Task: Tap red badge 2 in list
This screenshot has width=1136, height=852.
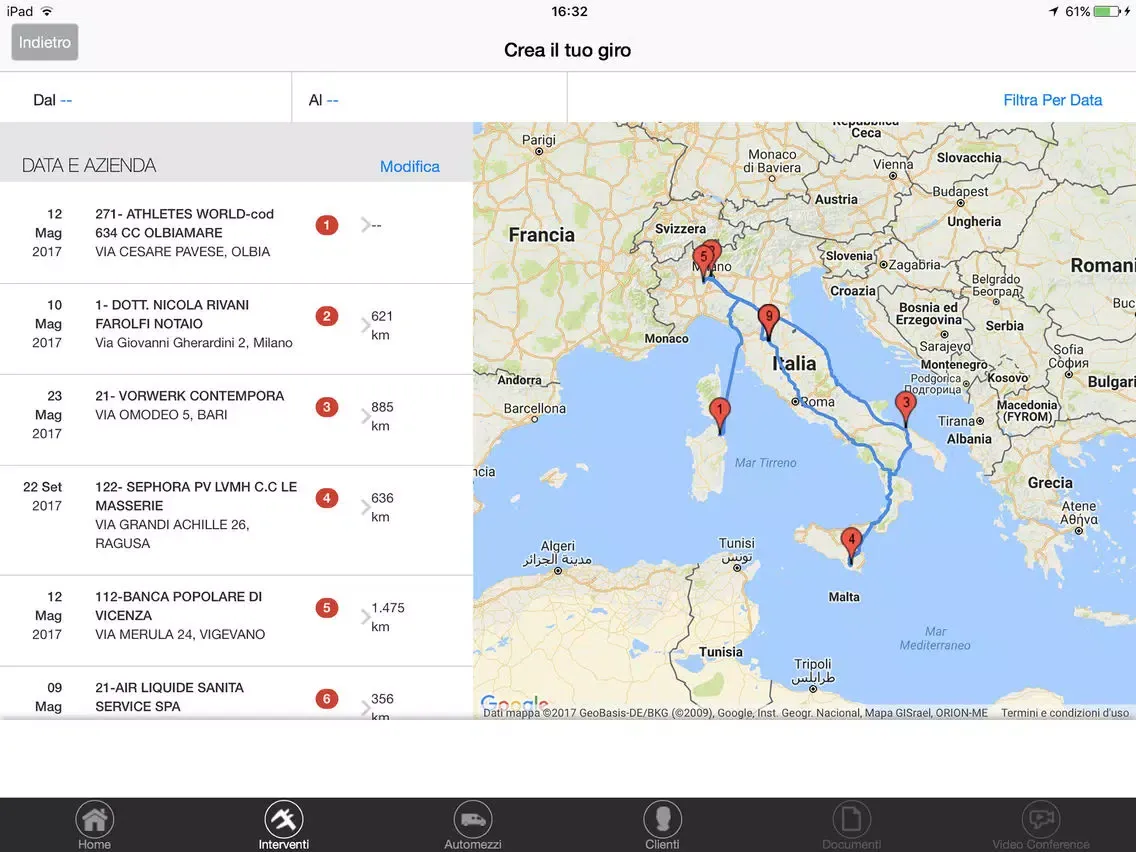Action: (x=326, y=317)
